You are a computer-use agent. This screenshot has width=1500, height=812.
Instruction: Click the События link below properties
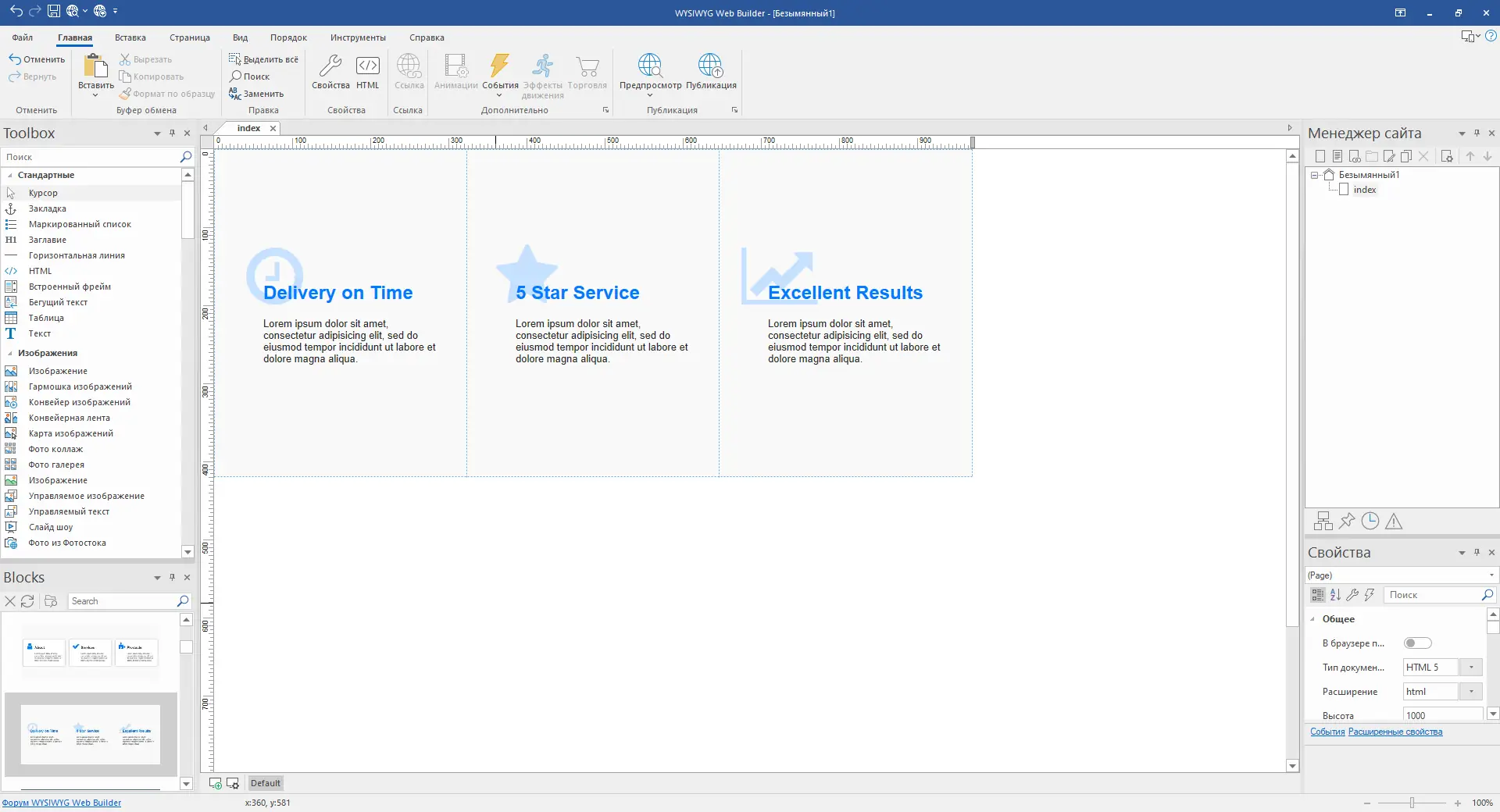(x=1327, y=732)
